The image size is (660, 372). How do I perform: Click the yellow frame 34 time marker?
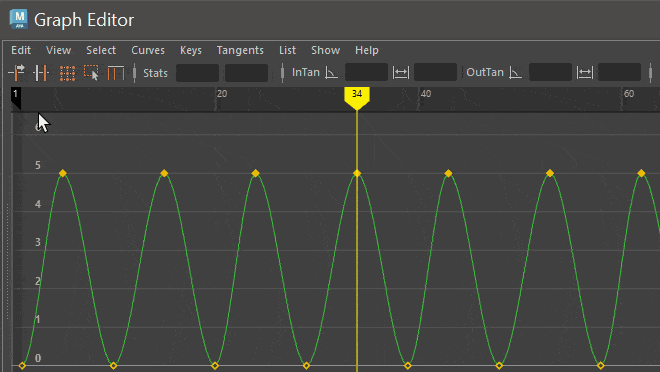[357, 98]
